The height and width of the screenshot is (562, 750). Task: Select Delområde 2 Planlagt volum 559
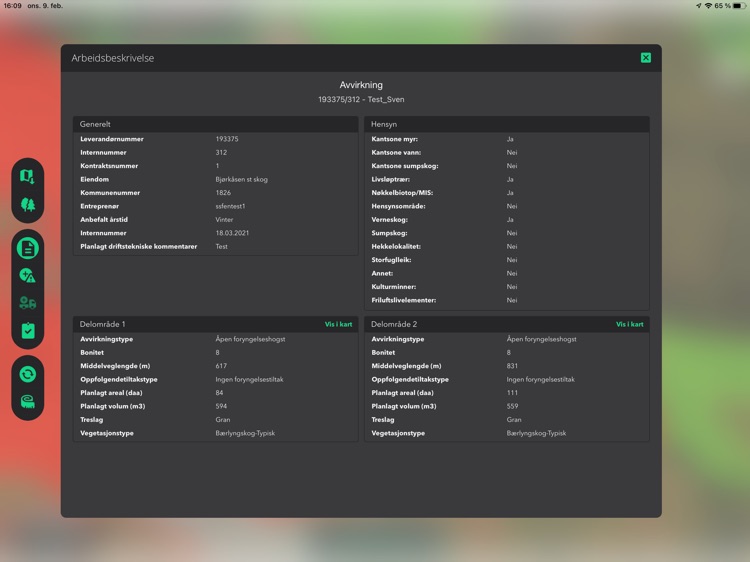pos(512,406)
